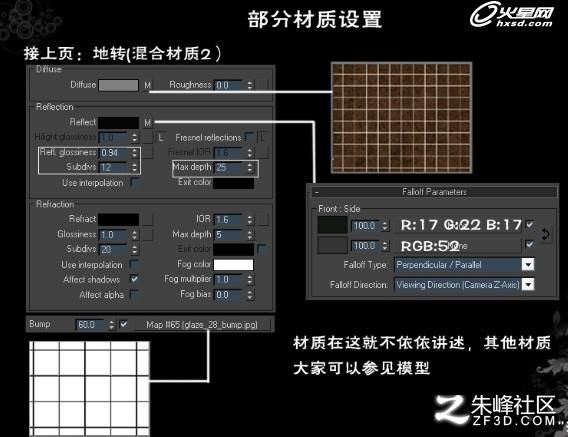Collapse the Falloff Parameters rollout minus icon

pyautogui.click(x=317, y=192)
